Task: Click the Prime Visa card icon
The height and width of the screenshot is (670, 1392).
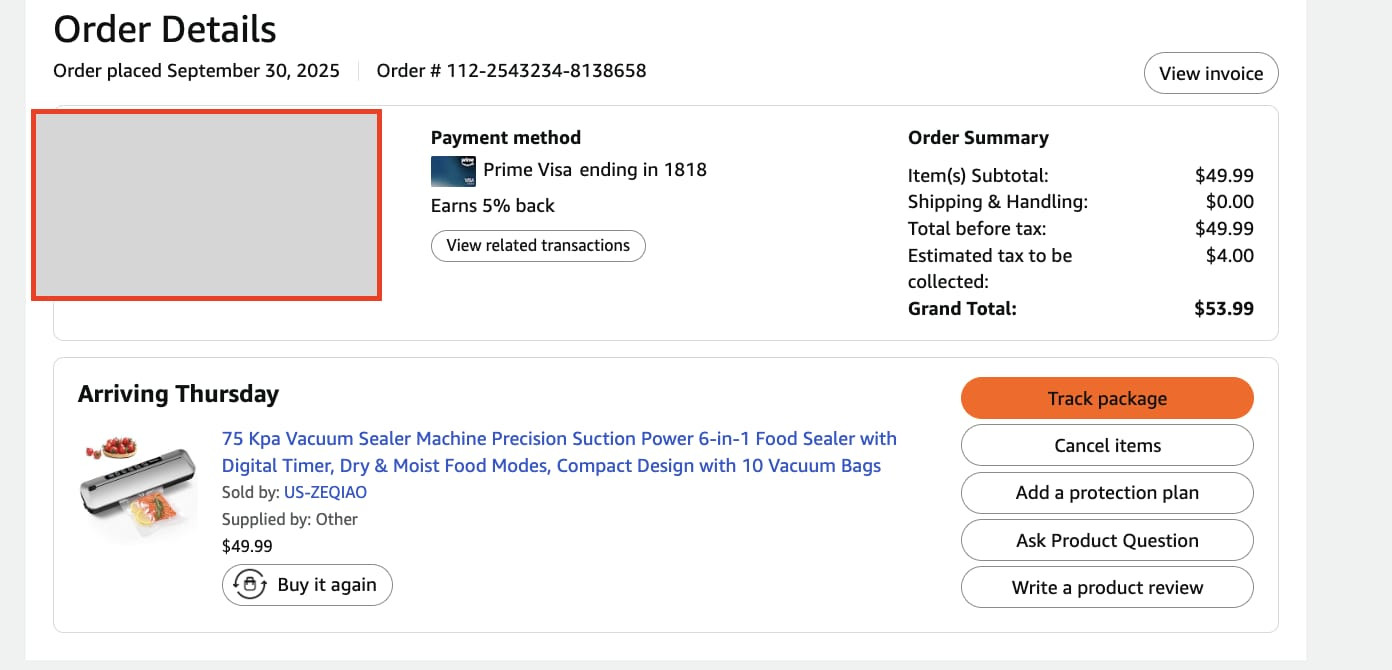Action: coord(453,171)
